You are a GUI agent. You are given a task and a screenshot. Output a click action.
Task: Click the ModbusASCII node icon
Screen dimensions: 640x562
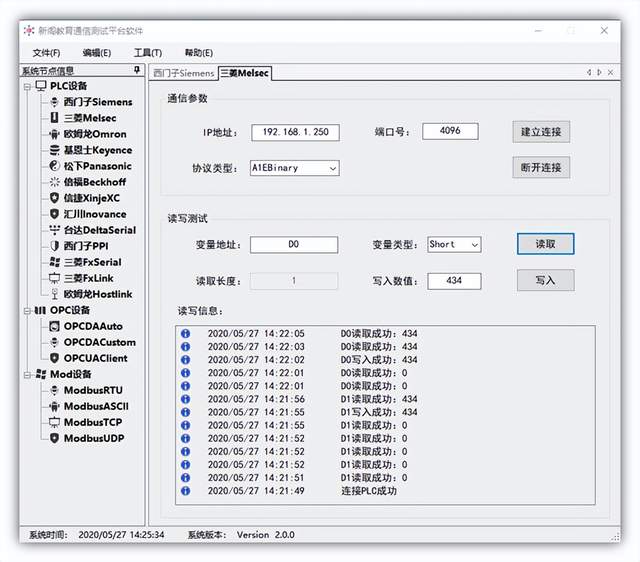point(54,406)
